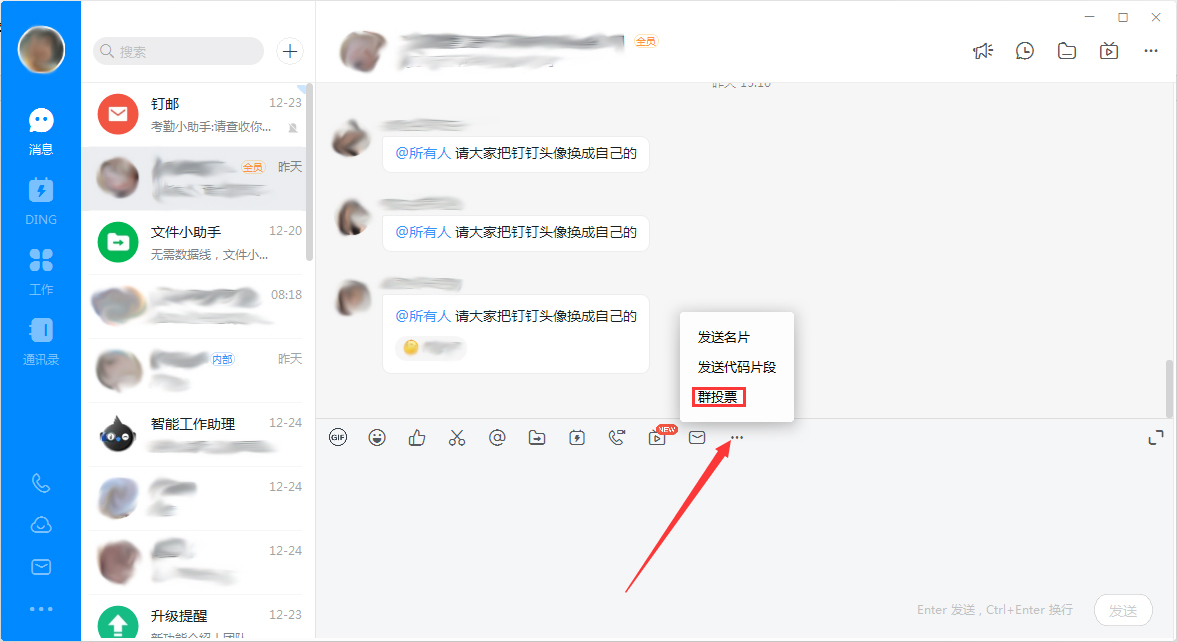Open the GIF sticker picker
The image size is (1177, 642).
pyautogui.click(x=337, y=437)
